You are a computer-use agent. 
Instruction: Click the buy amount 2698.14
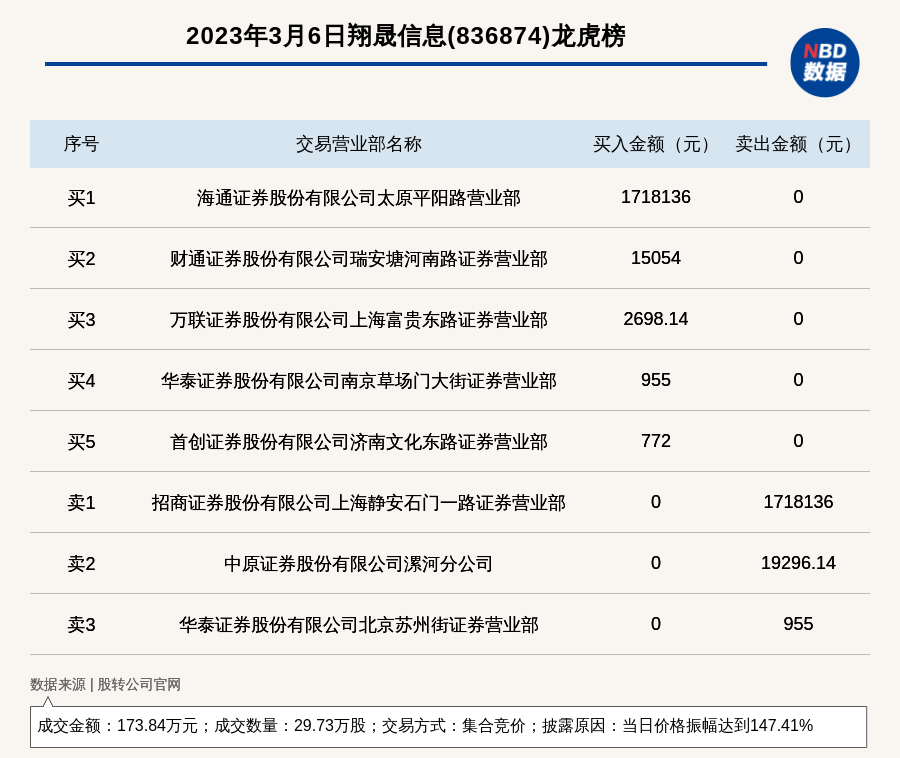tap(655, 319)
